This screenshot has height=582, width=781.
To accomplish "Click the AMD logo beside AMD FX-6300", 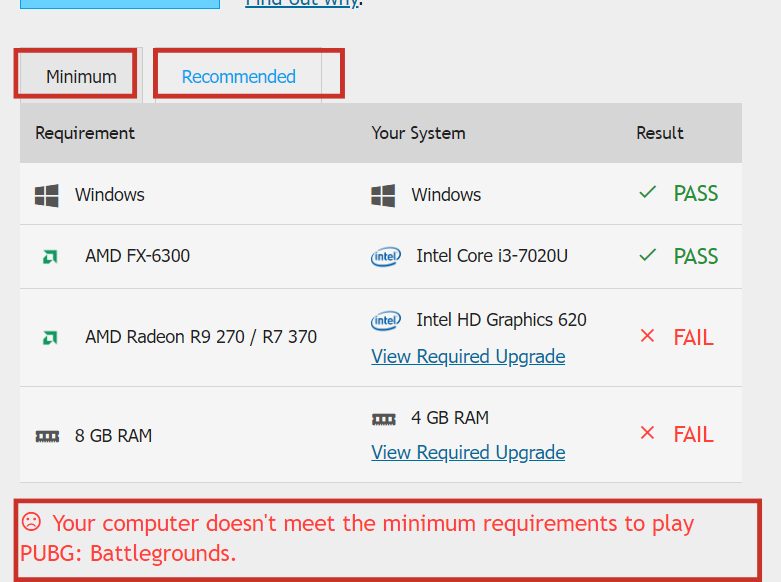I will (x=50, y=257).
